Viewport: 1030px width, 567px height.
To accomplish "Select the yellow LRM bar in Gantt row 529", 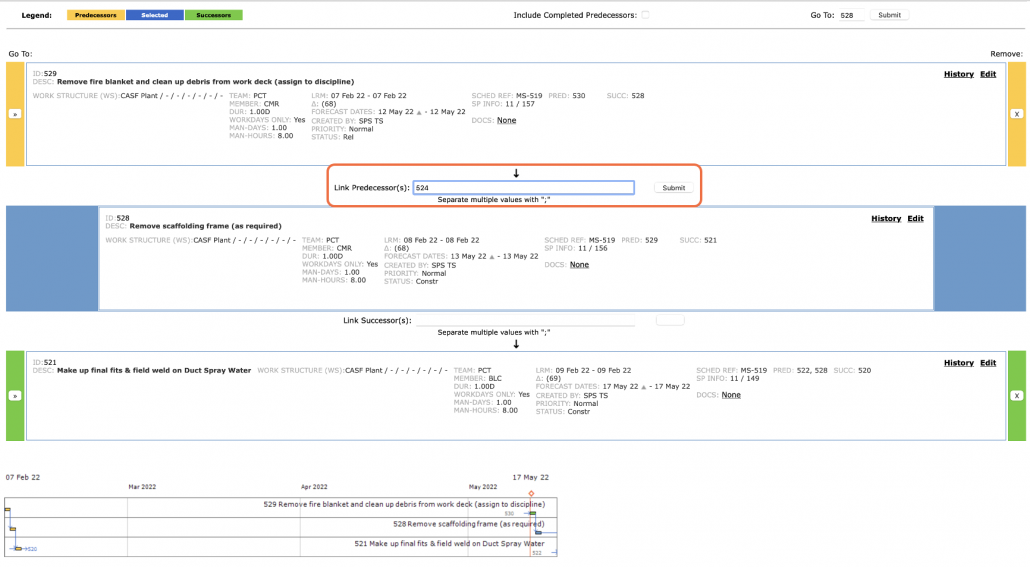I will click(7, 509).
